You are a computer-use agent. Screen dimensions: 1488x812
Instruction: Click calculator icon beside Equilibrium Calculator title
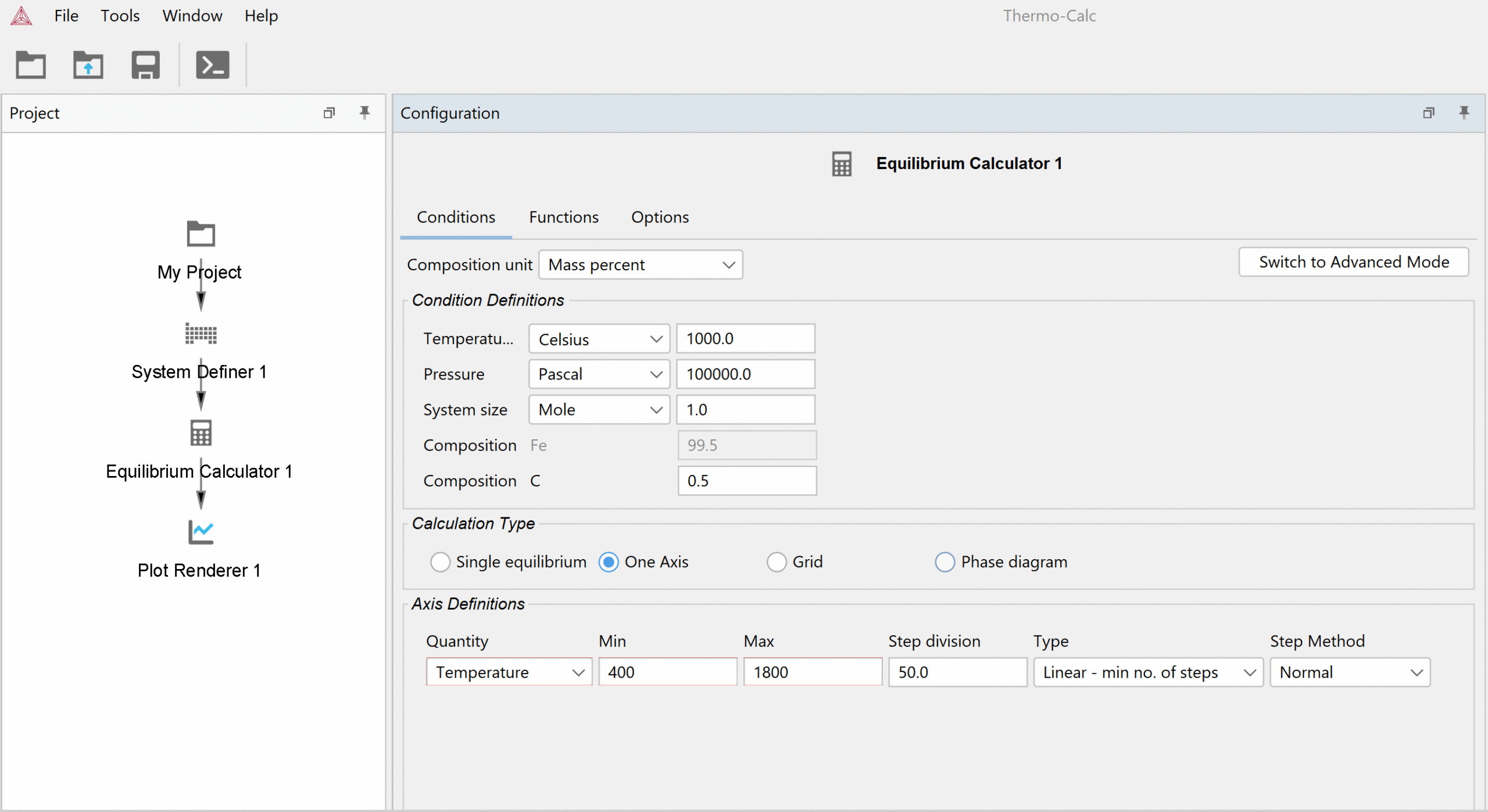click(x=842, y=164)
